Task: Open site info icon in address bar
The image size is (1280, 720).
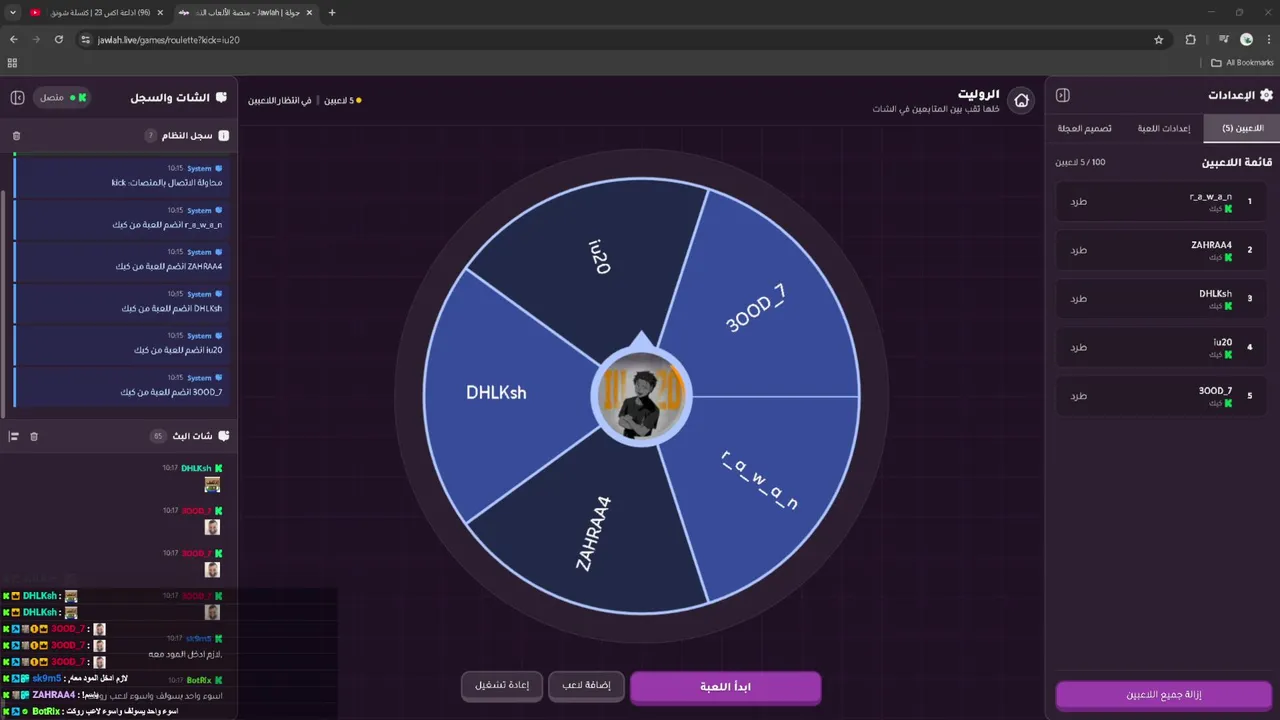Action: click(86, 39)
